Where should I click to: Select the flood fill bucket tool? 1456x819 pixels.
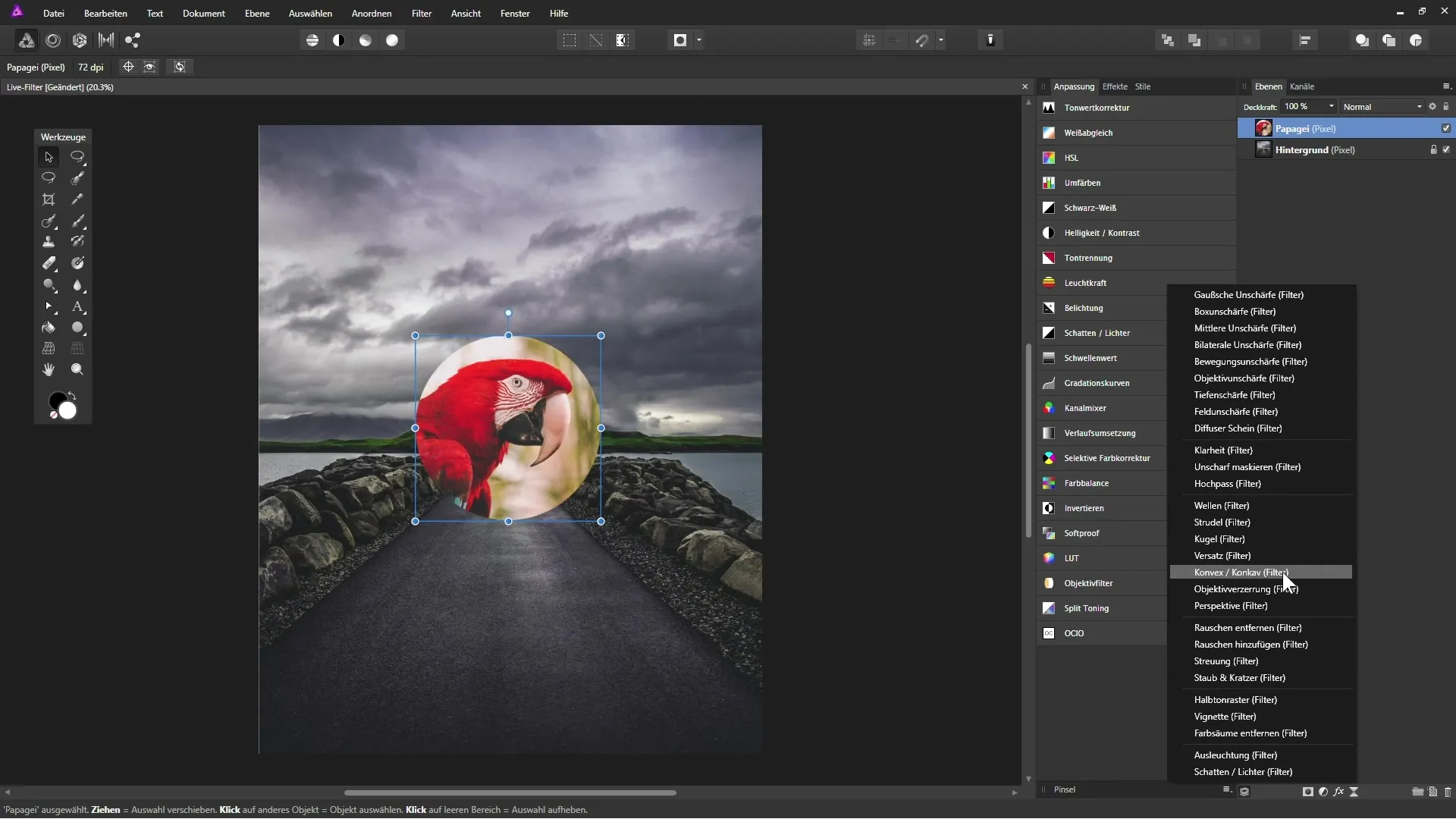click(49, 328)
